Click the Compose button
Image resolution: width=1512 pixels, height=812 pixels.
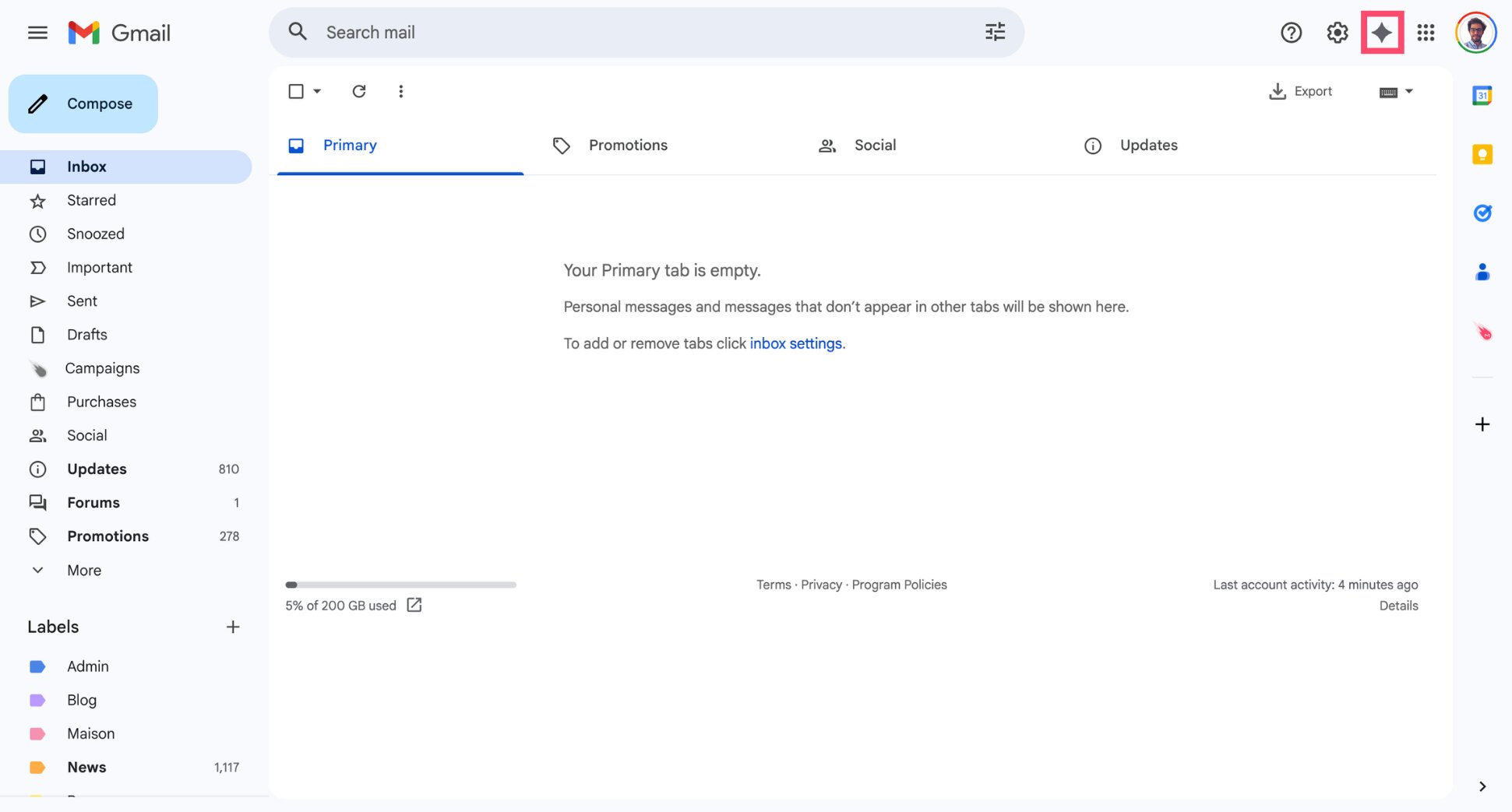pyautogui.click(x=83, y=103)
